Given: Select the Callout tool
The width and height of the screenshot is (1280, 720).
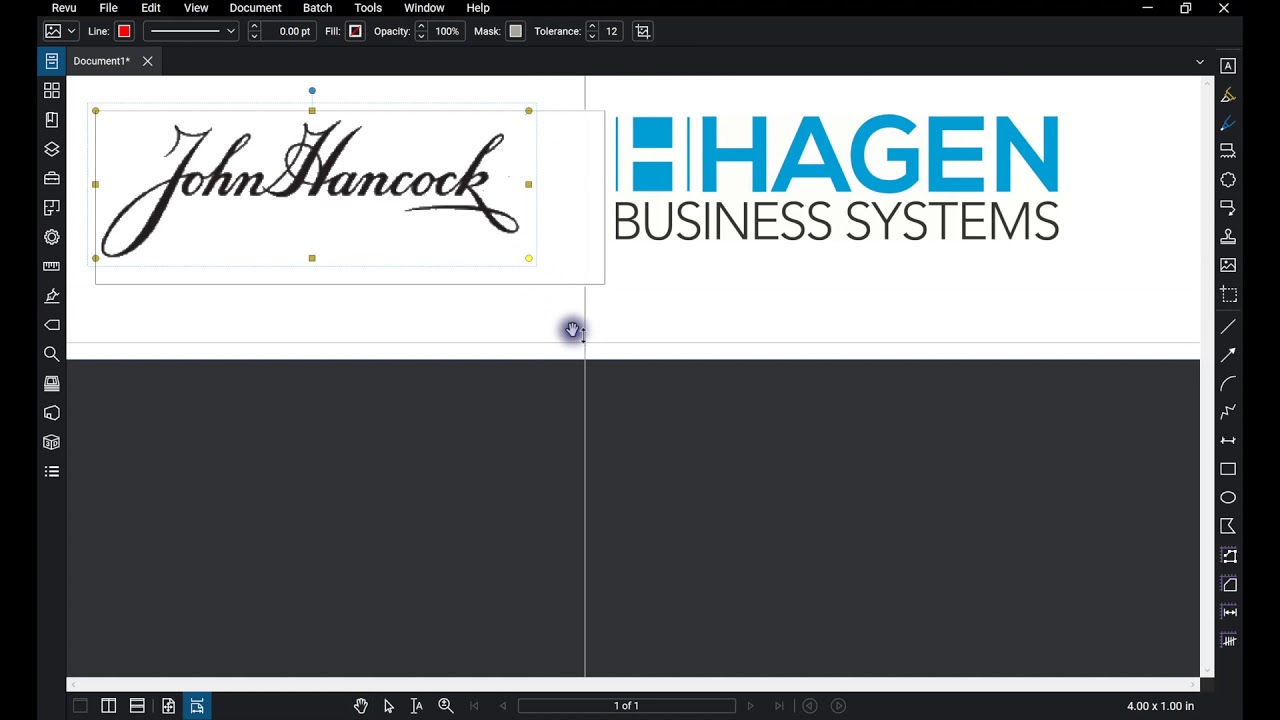Looking at the screenshot, I should coord(1228,208).
